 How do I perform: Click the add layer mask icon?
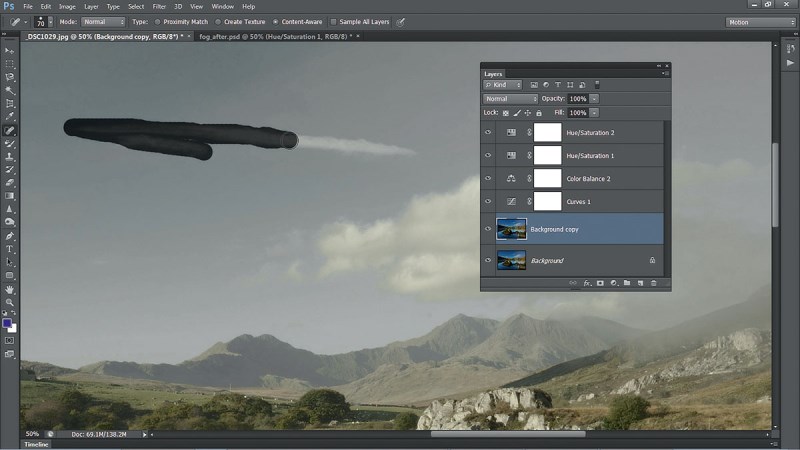[600, 283]
